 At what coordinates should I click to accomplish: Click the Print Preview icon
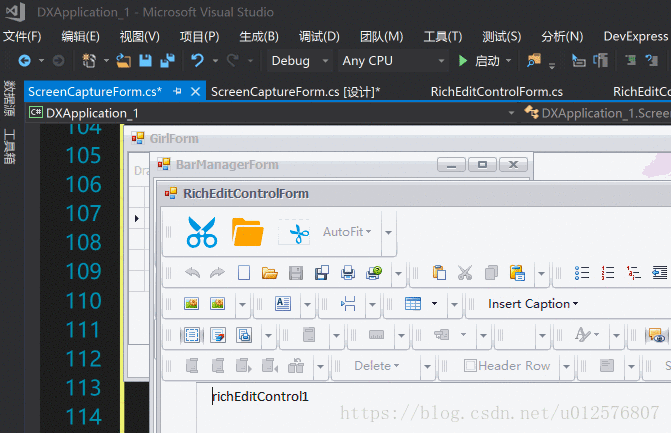tap(374, 273)
